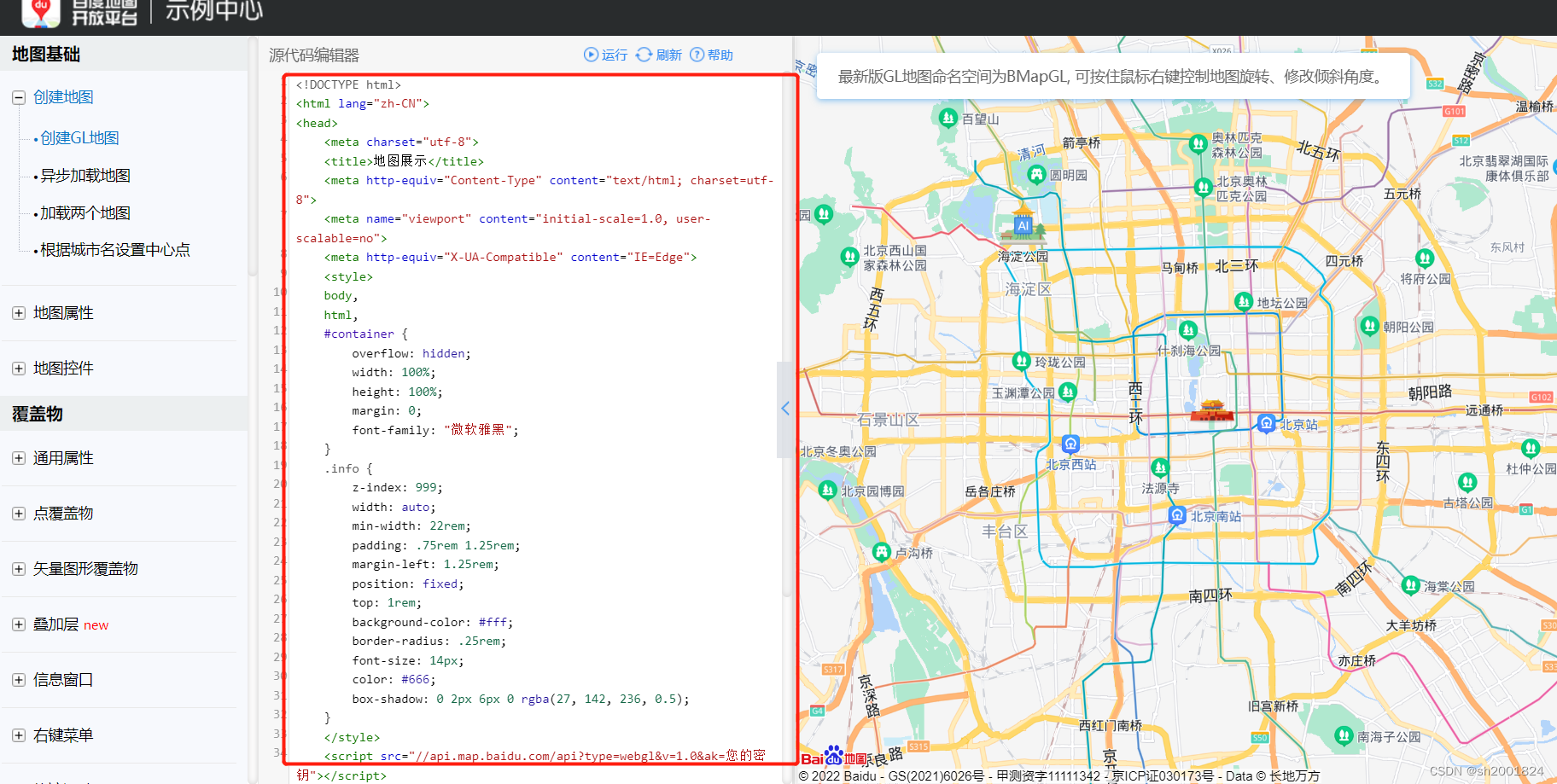
Task: Open 帮助 help link
Action: click(x=720, y=55)
